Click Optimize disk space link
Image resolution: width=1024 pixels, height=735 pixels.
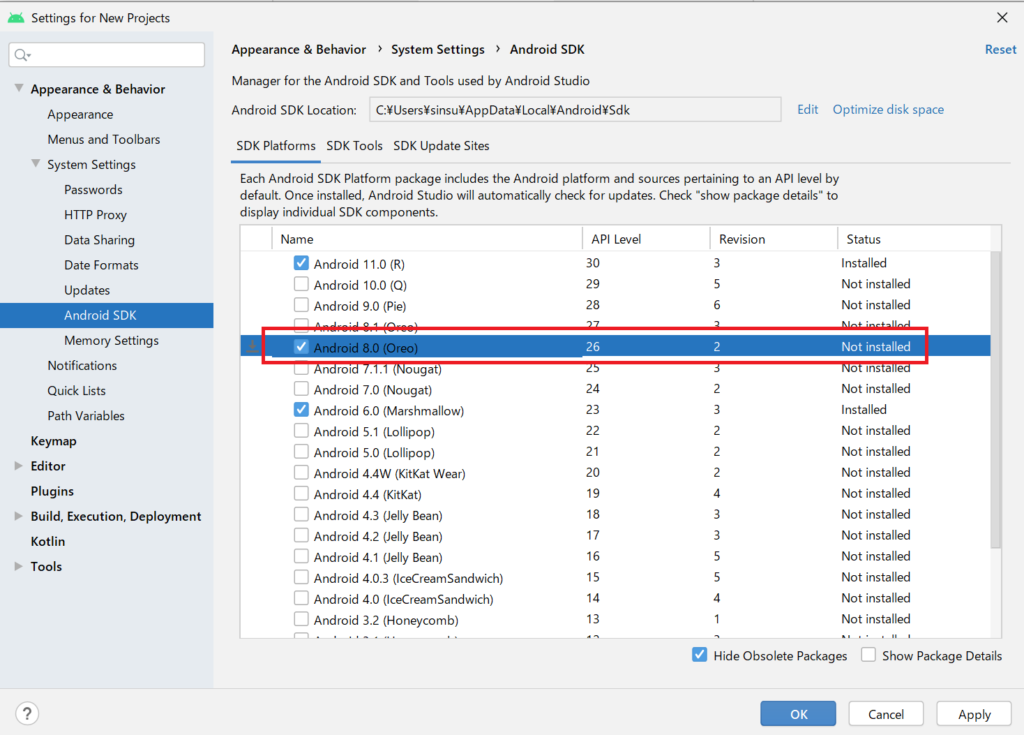pyautogui.click(x=888, y=110)
